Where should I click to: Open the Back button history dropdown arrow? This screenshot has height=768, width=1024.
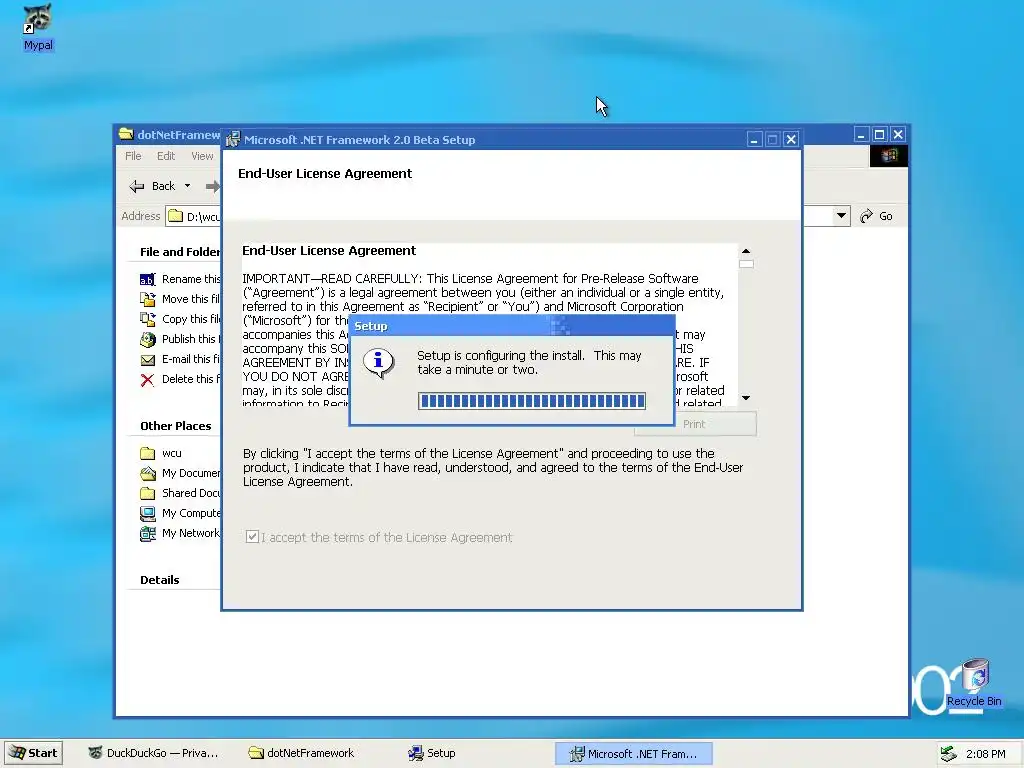[x=187, y=186]
